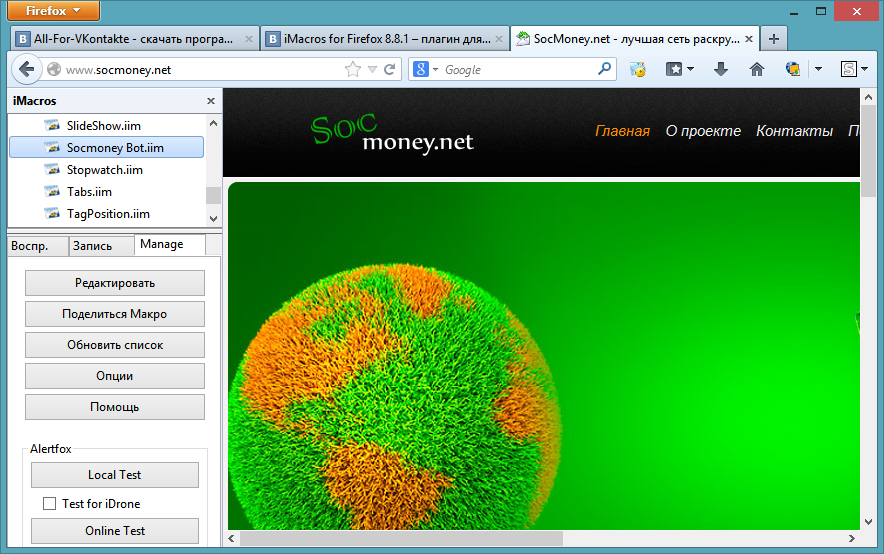The image size is (884, 554).
Task: Click the TagPosition.iim file icon
Action: tap(52, 213)
